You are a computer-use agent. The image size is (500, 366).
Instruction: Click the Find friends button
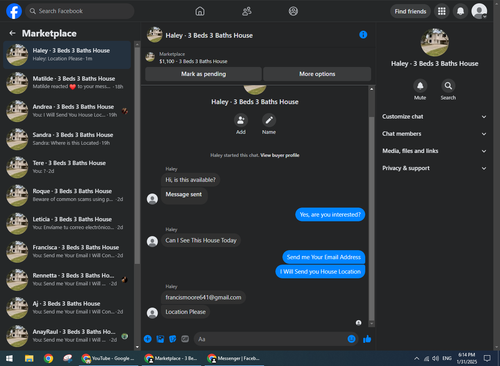pos(410,11)
